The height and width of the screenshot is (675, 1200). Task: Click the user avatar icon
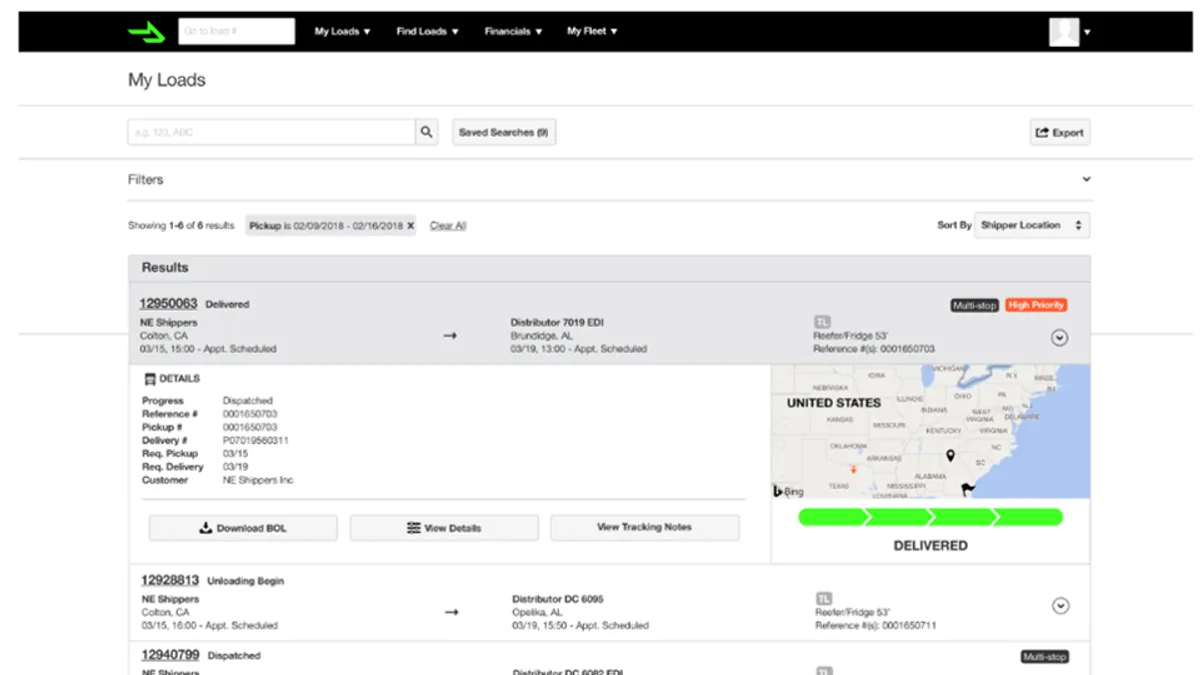point(1064,32)
